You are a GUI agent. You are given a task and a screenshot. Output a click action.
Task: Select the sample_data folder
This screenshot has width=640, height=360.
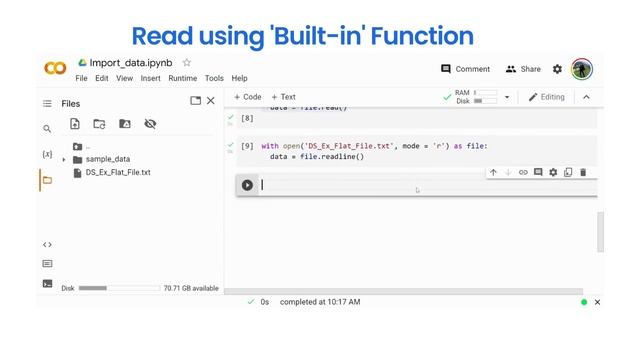pyautogui.click(x=107, y=159)
